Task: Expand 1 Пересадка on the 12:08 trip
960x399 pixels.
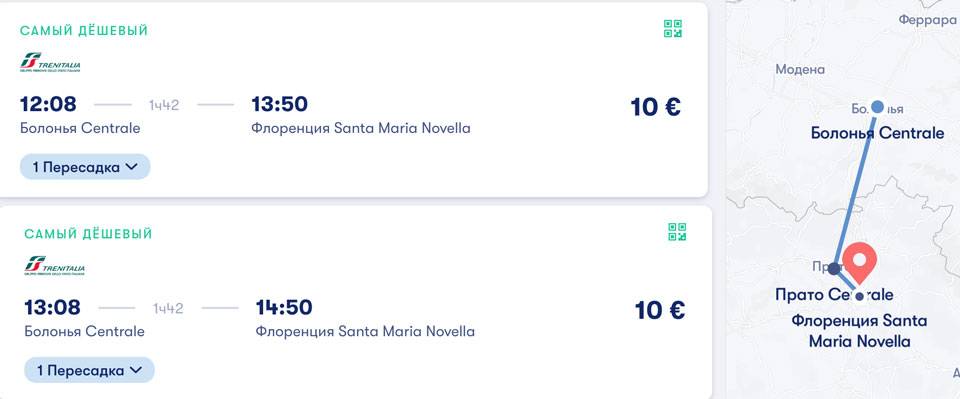Action: 85,167
